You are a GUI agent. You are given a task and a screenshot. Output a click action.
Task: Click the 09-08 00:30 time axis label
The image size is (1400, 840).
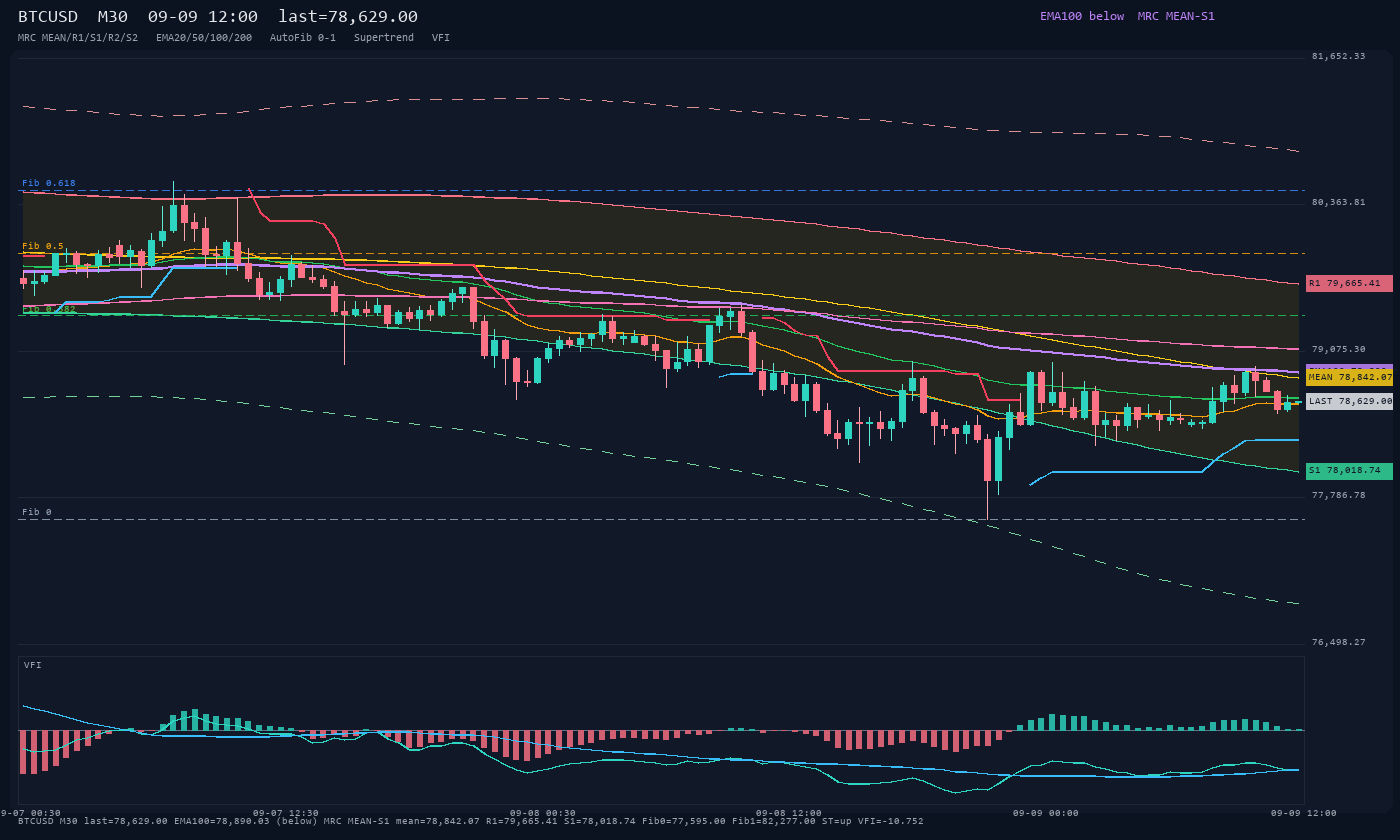543,813
